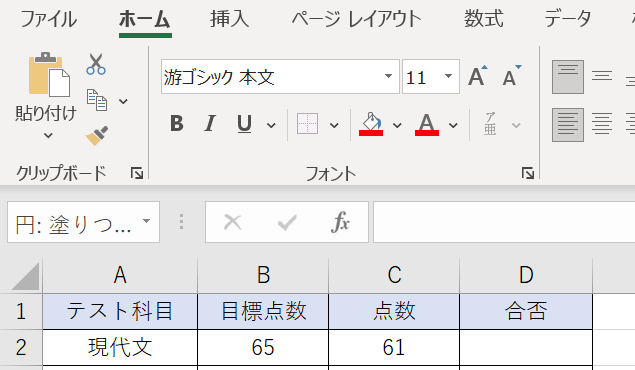The image size is (635, 370).
Task: Select the Format Painter brush icon
Action: 97,136
